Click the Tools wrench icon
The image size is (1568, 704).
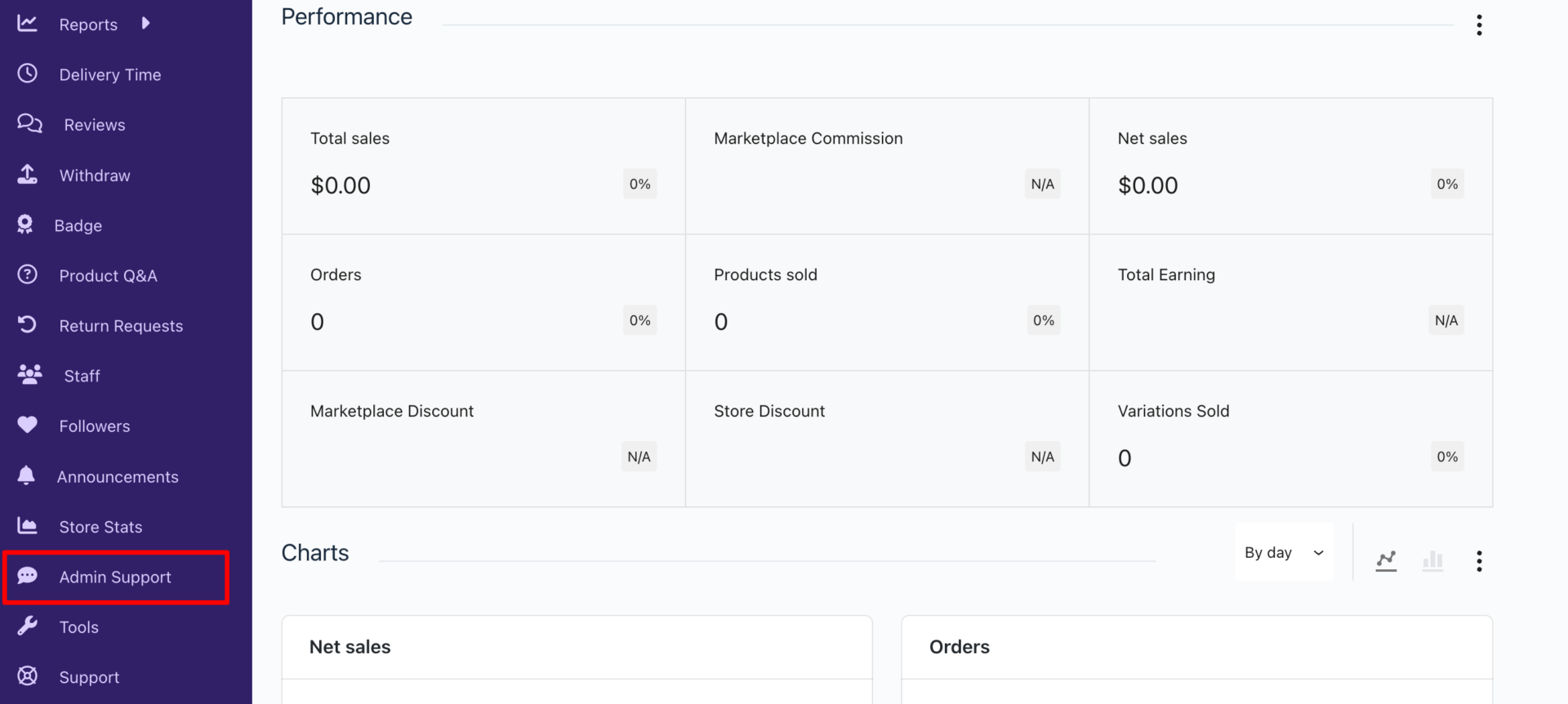point(28,626)
